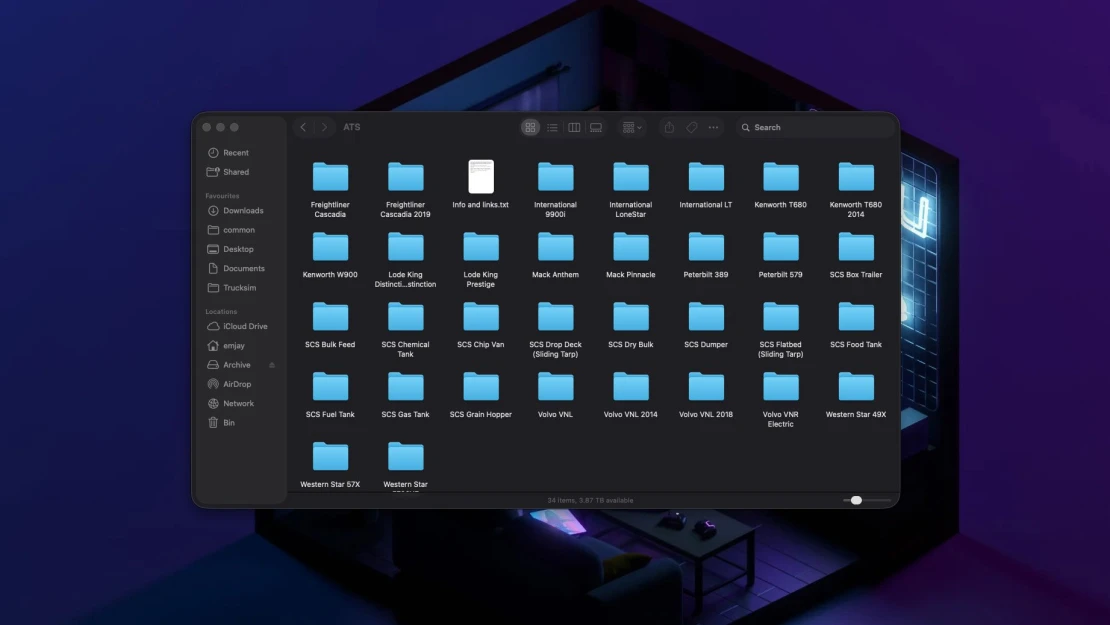
Task: Select the Western Star 49X folder
Action: point(856,387)
